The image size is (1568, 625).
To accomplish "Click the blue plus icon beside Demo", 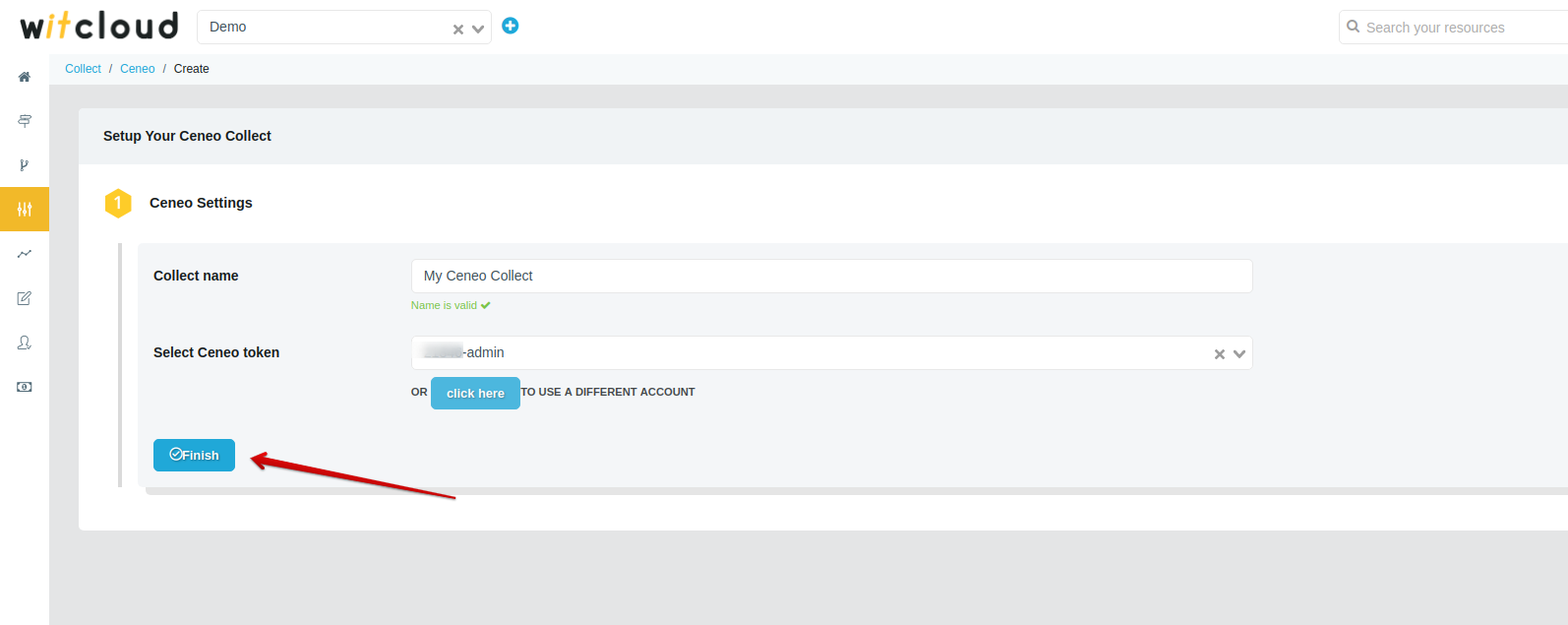I will (x=511, y=26).
